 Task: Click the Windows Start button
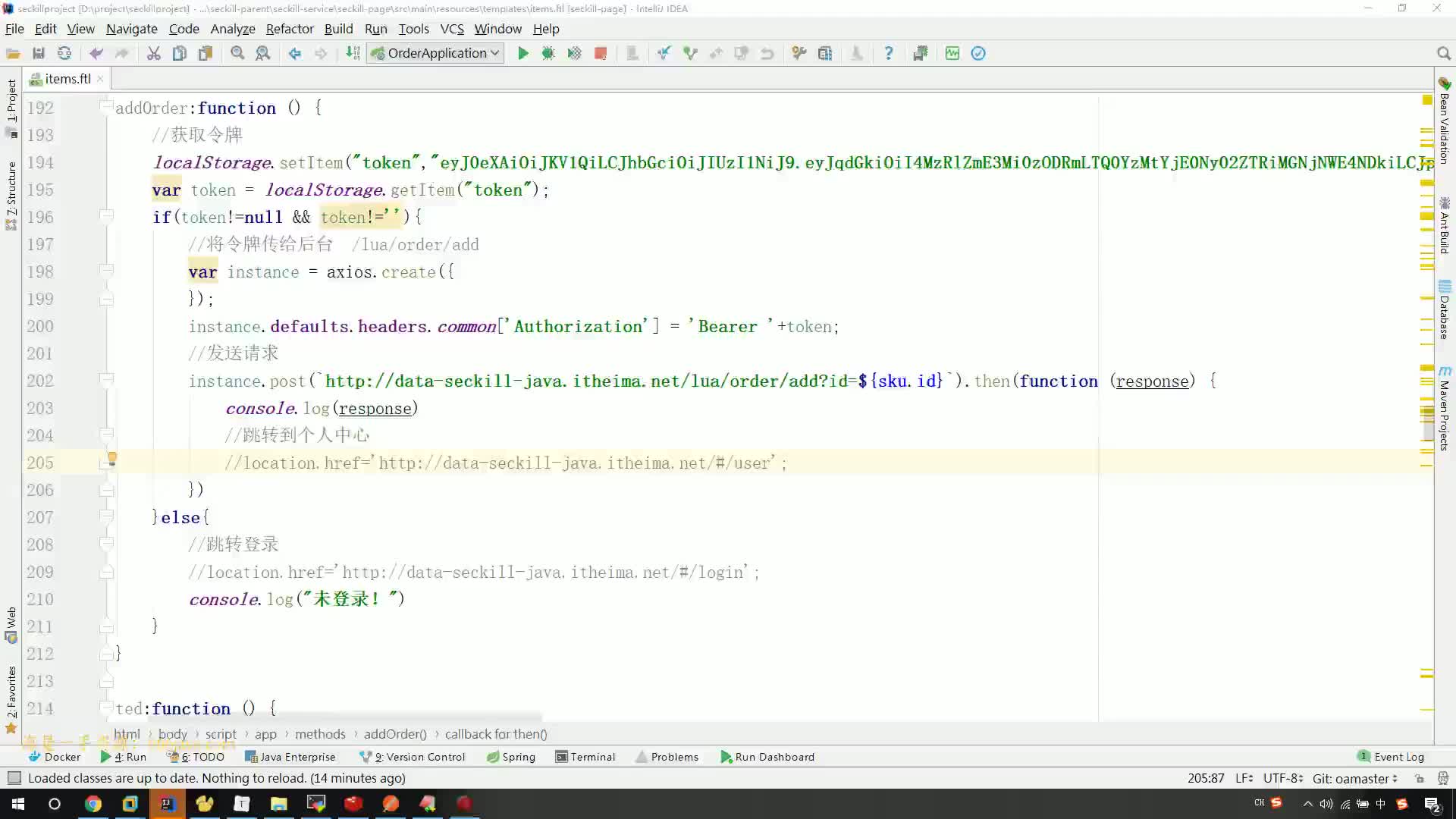point(18,804)
